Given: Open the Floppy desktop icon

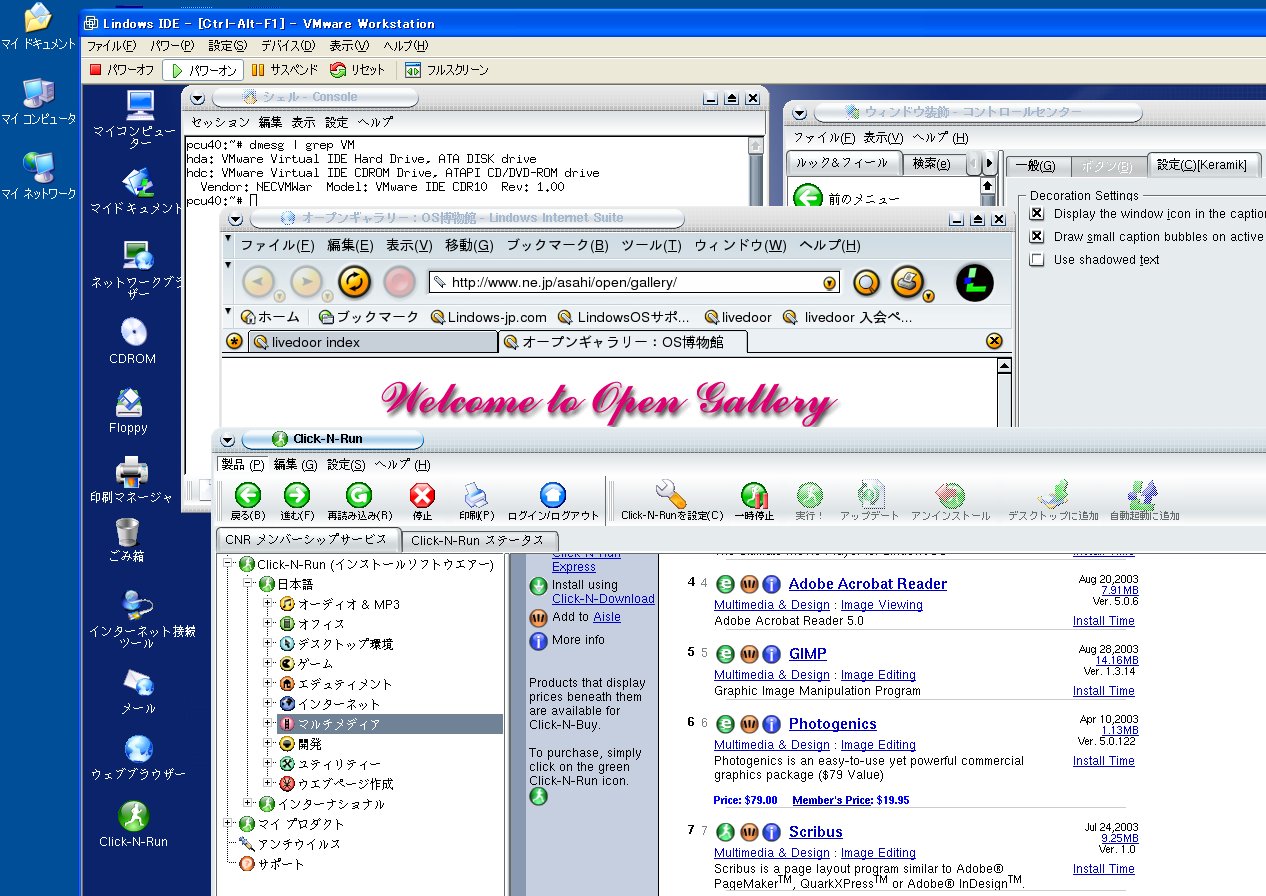Looking at the screenshot, I should pos(128,411).
